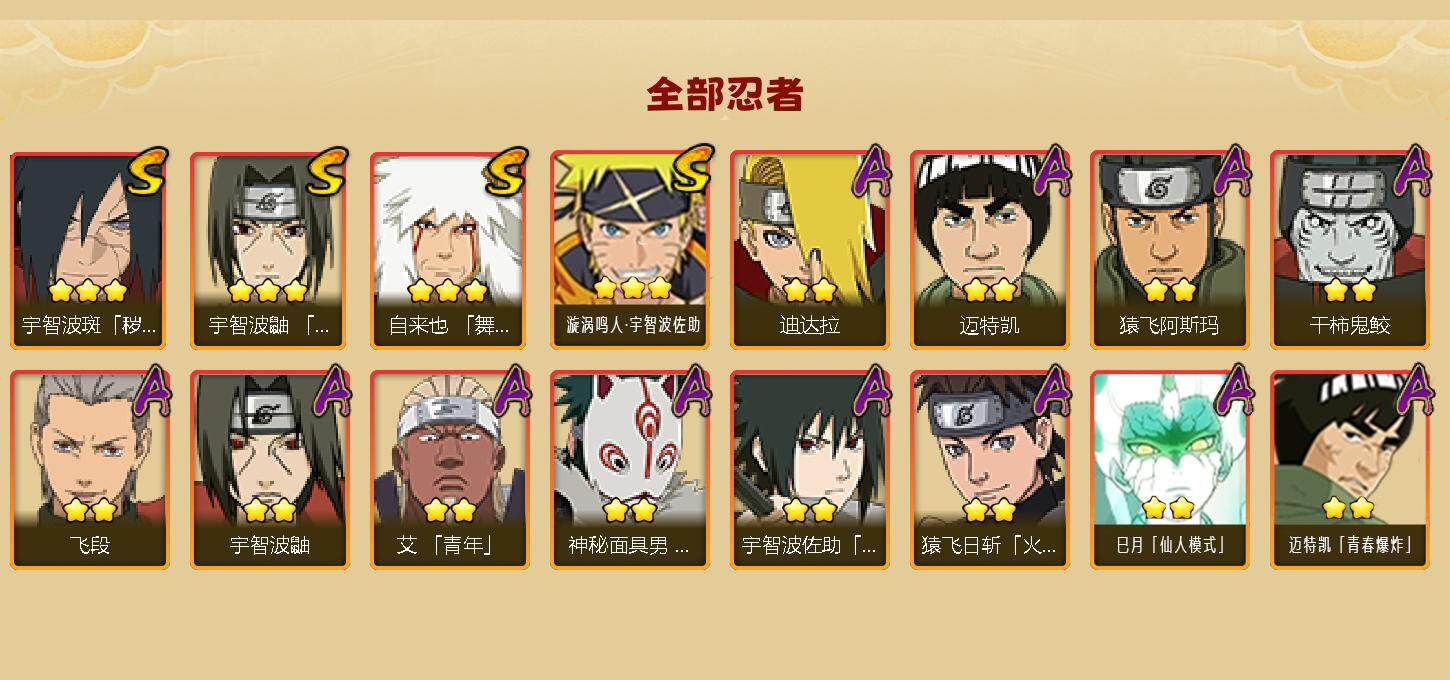Open the 迈特凯 character card

tap(990, 250)
